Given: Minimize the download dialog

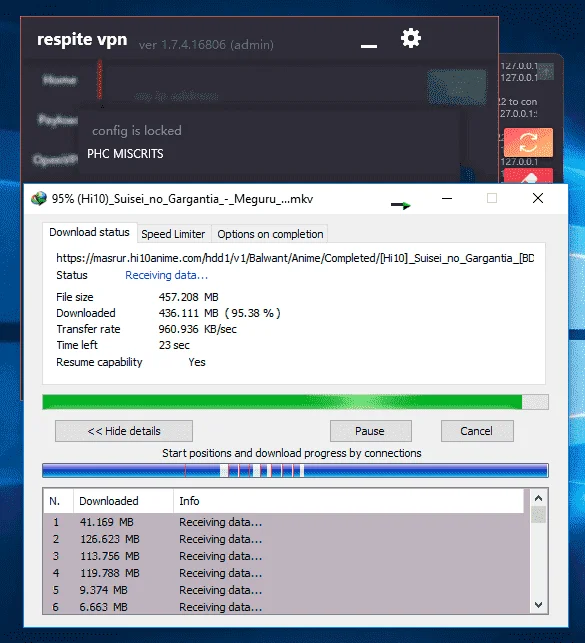Looking at the screenshot, I should tap(447, 198).
